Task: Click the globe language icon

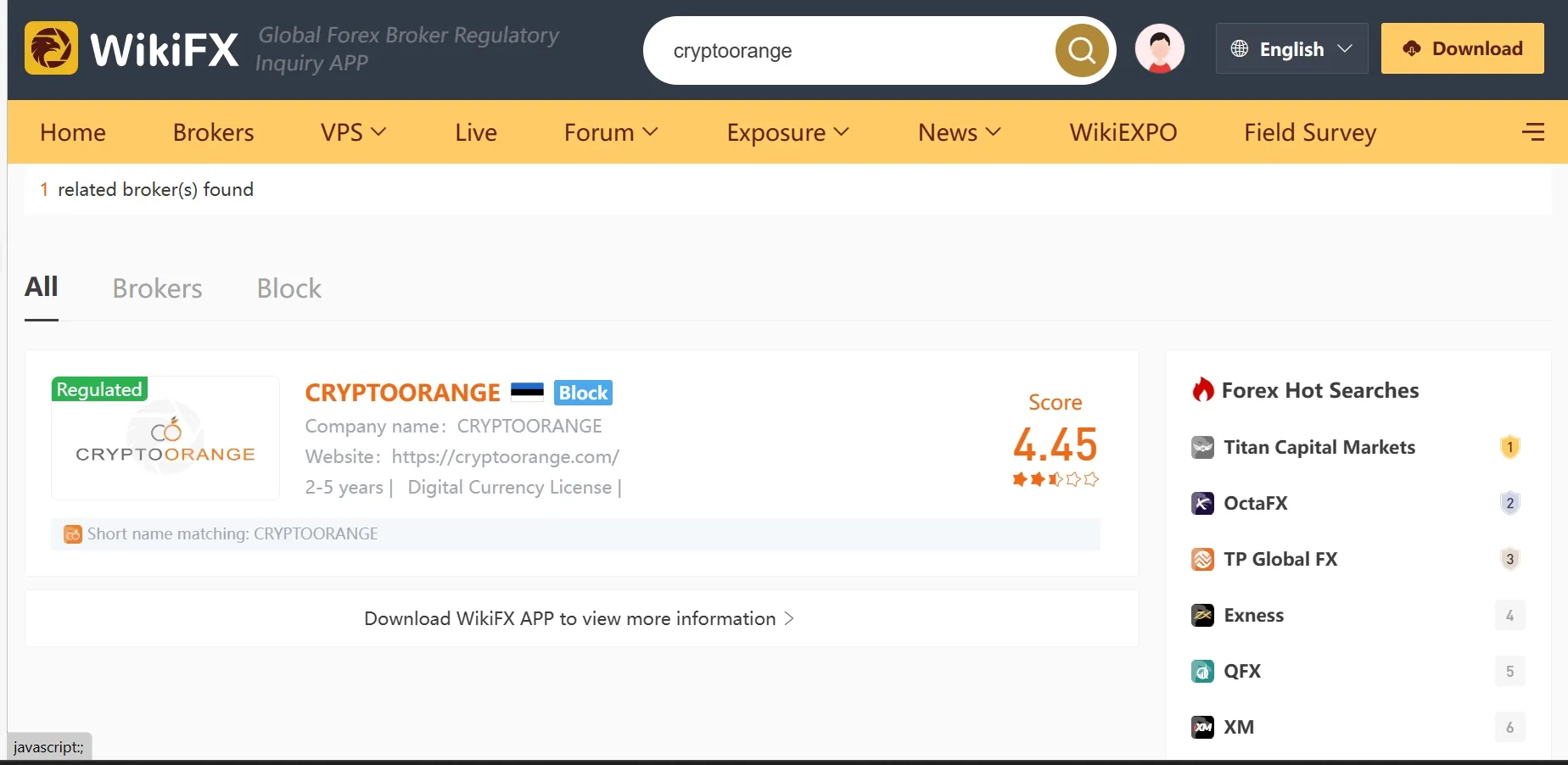Action: pyautogui.click(x=1240, y=48)
